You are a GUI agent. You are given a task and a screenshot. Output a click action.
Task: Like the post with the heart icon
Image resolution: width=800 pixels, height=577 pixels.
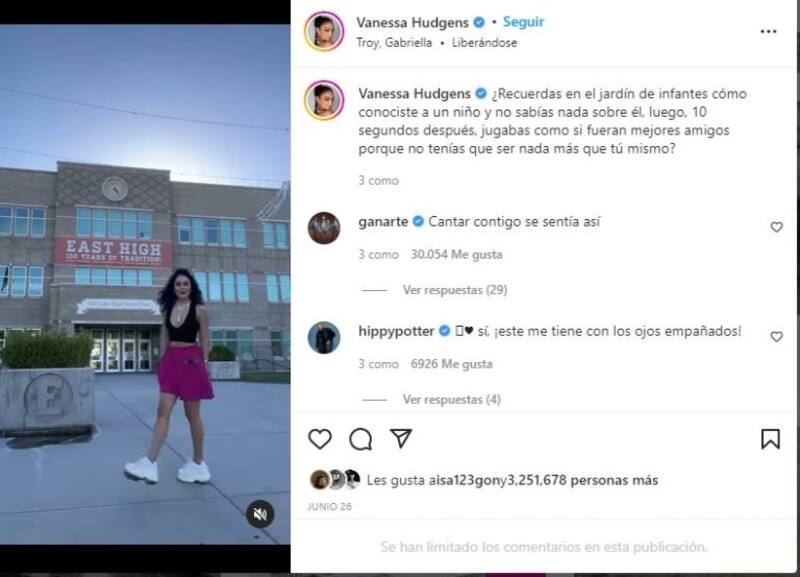pyautogui.click(x=320, y=439)
